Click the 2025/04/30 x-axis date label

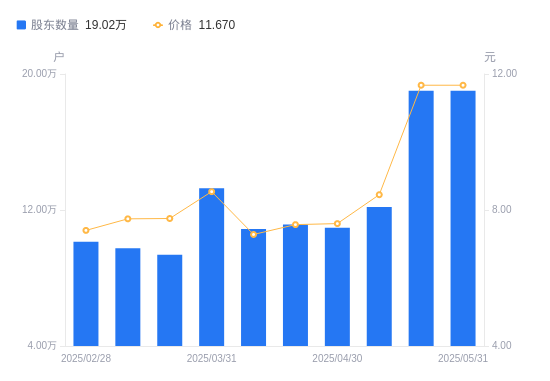pos(337,358)
